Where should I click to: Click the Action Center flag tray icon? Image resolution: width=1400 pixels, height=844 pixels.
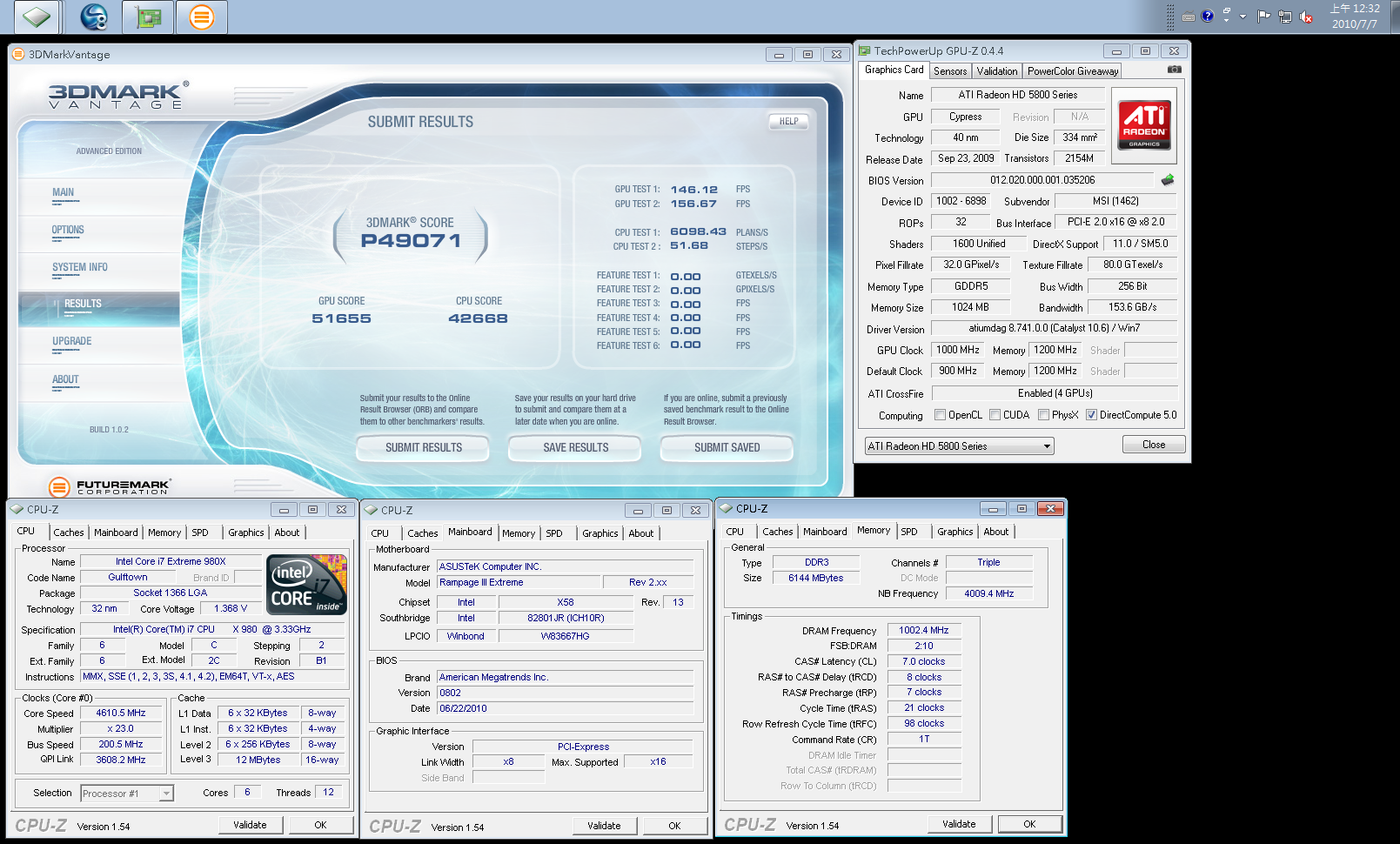(1264, 17)
